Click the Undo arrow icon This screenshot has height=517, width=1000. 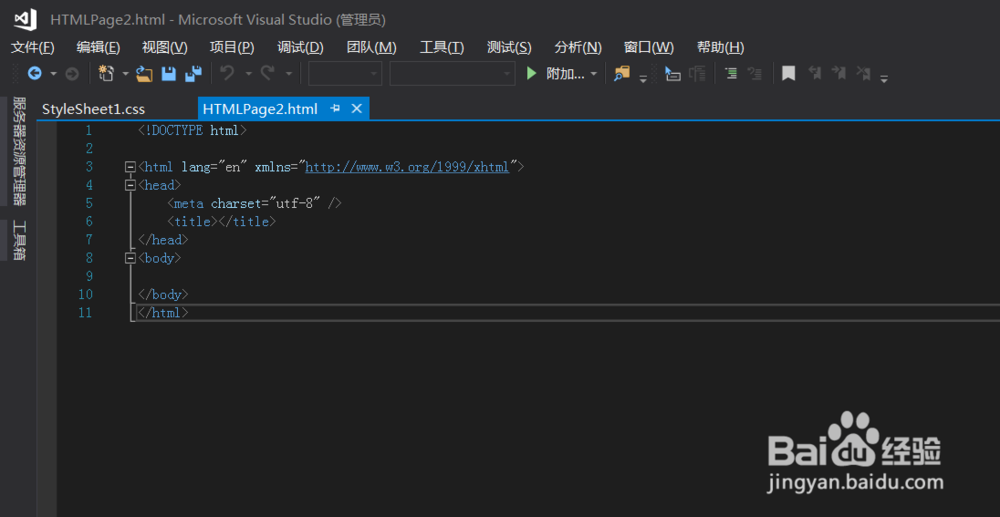tap(227, 73)
